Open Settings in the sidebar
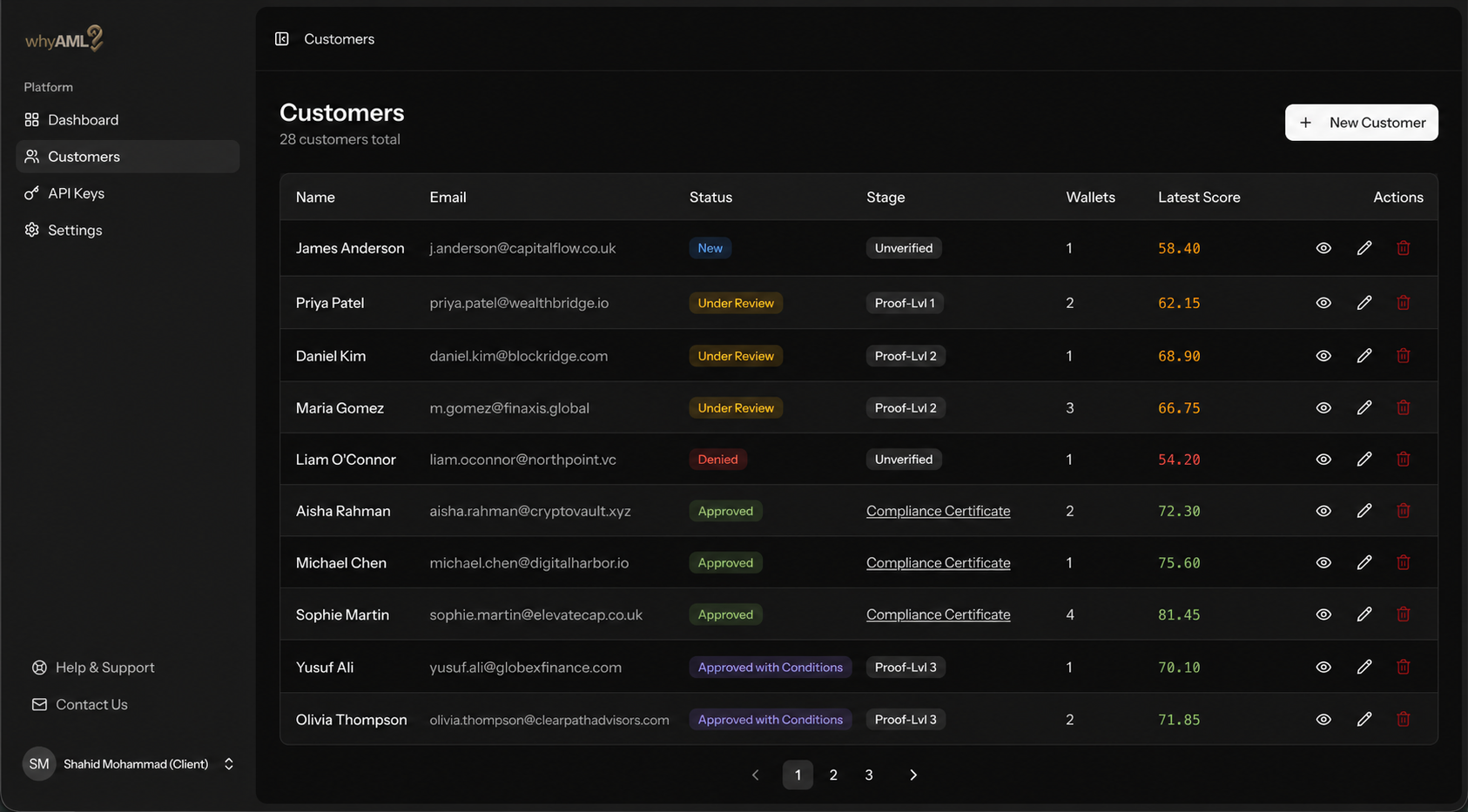1468x812 pixels. point(127,230)
